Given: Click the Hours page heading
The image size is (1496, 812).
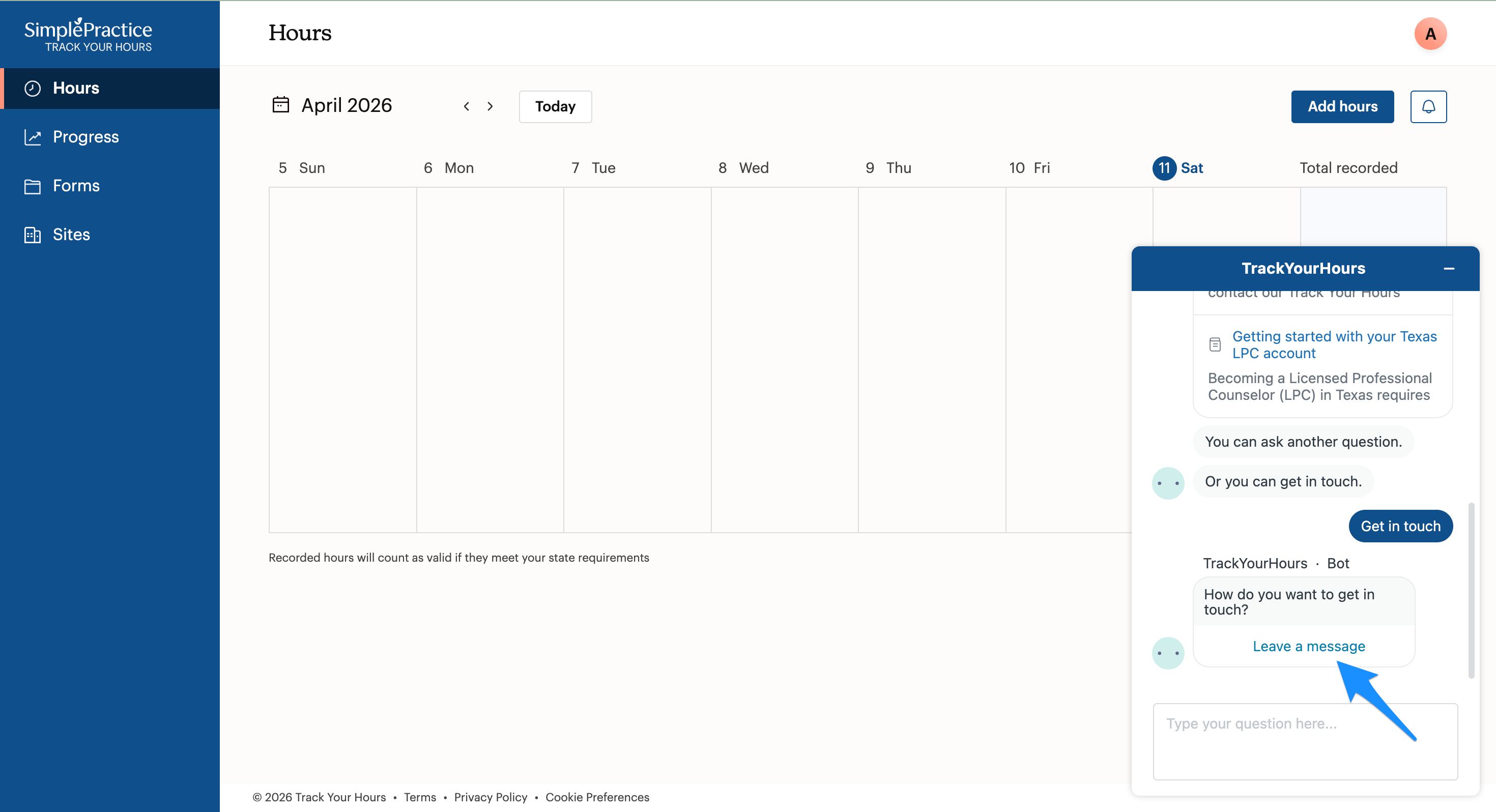Looking at the screenshot, I should pos(300,33).
